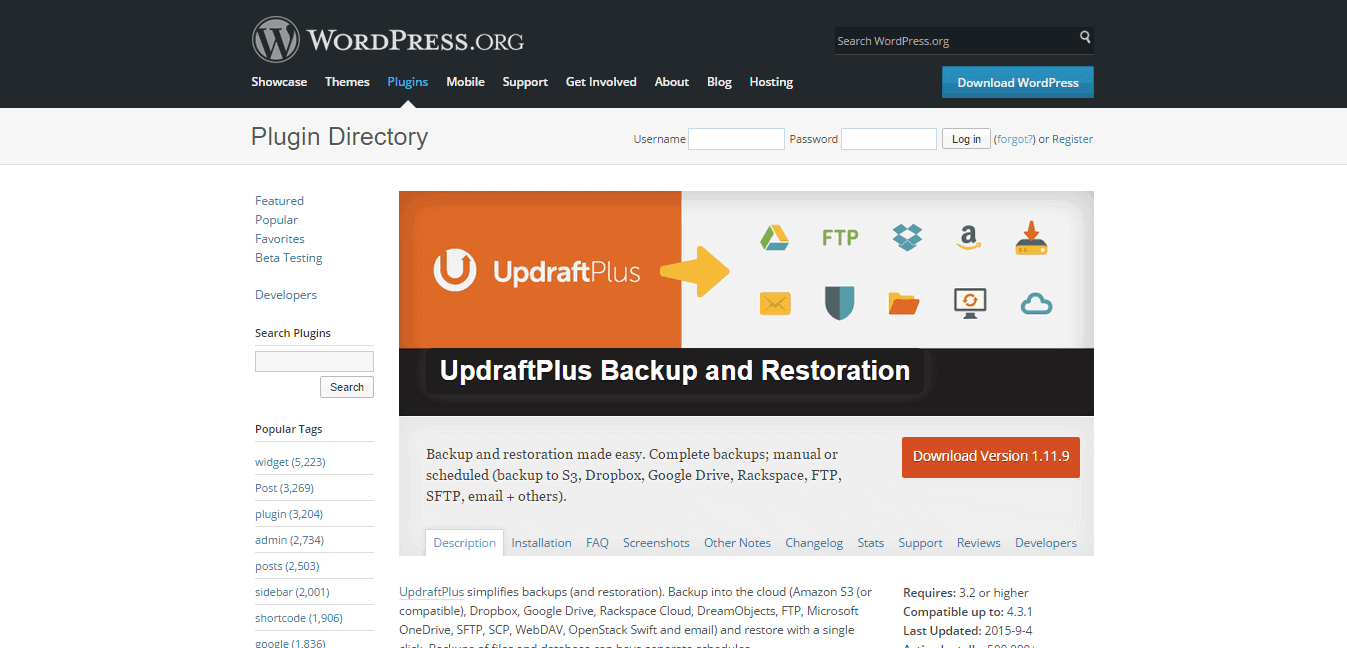
Task: Click the Dropbox icon in the banner
Action: pyautogui.click(x=906, y=238)
